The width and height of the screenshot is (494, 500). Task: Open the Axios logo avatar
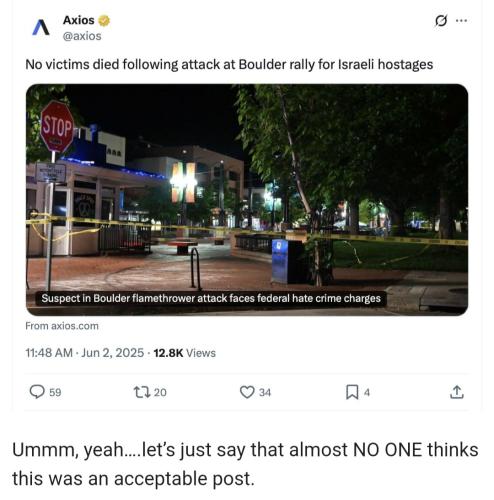click(x=41, y=27)
